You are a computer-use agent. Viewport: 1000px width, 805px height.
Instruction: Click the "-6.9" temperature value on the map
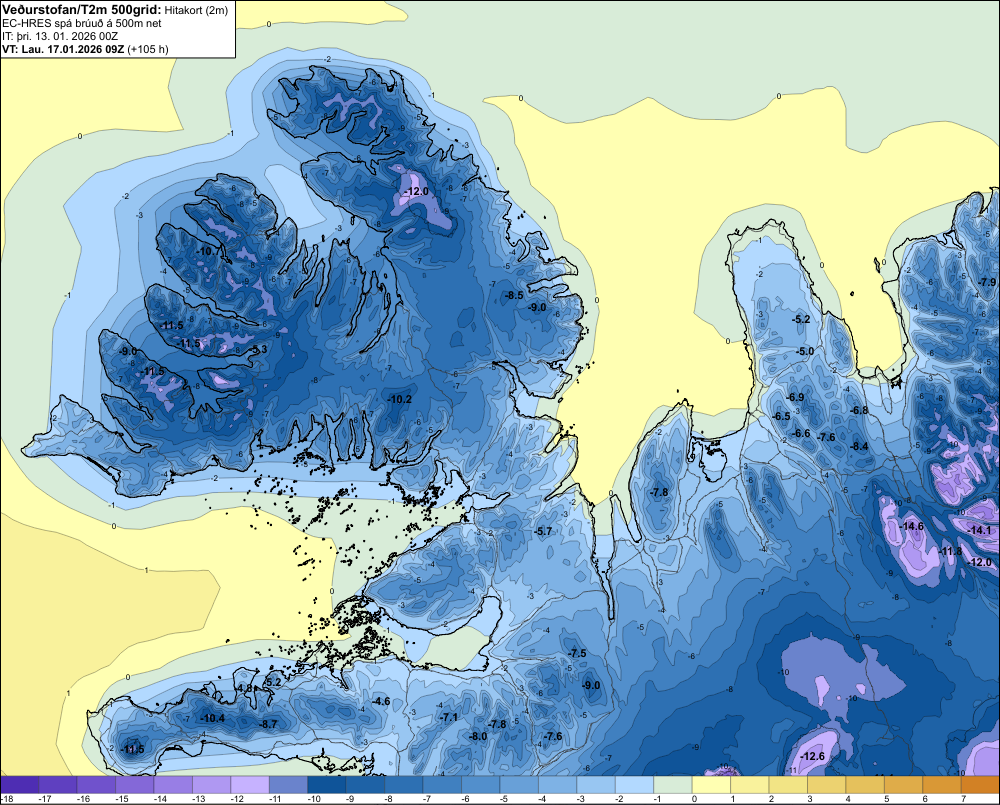tap(795, 397)
